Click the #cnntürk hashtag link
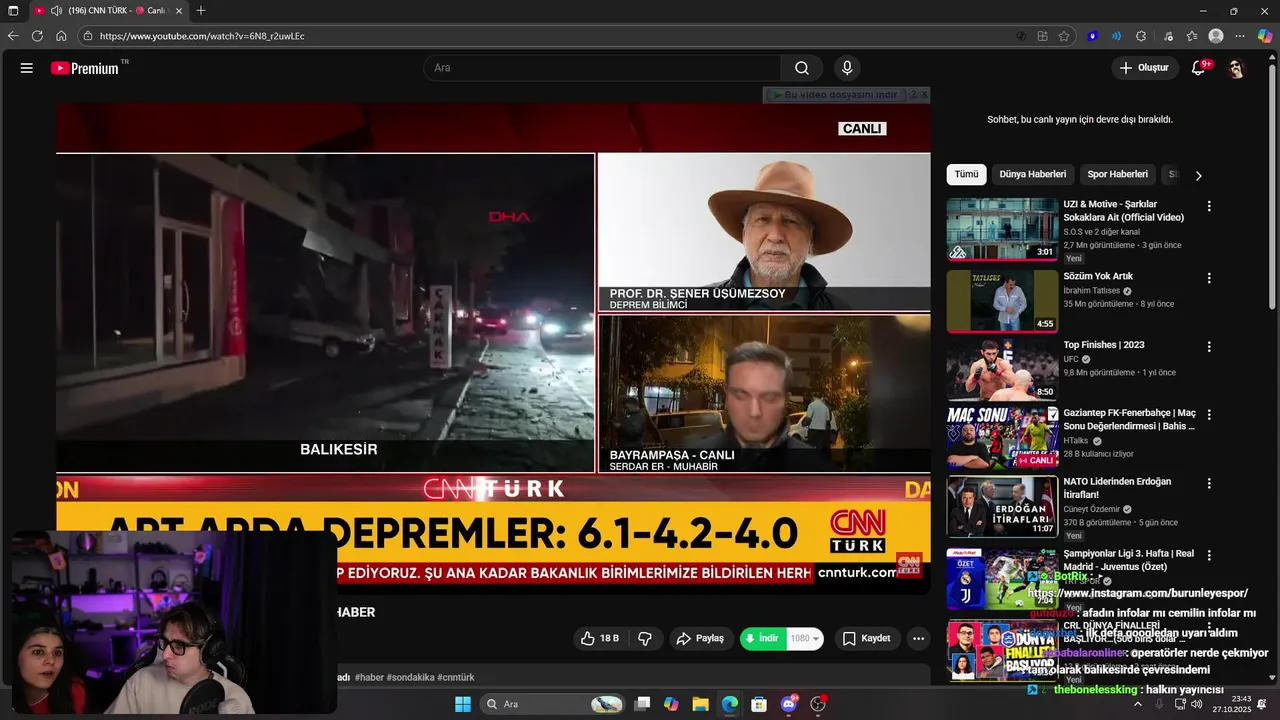1280x720 pixels. click(455, 677)
